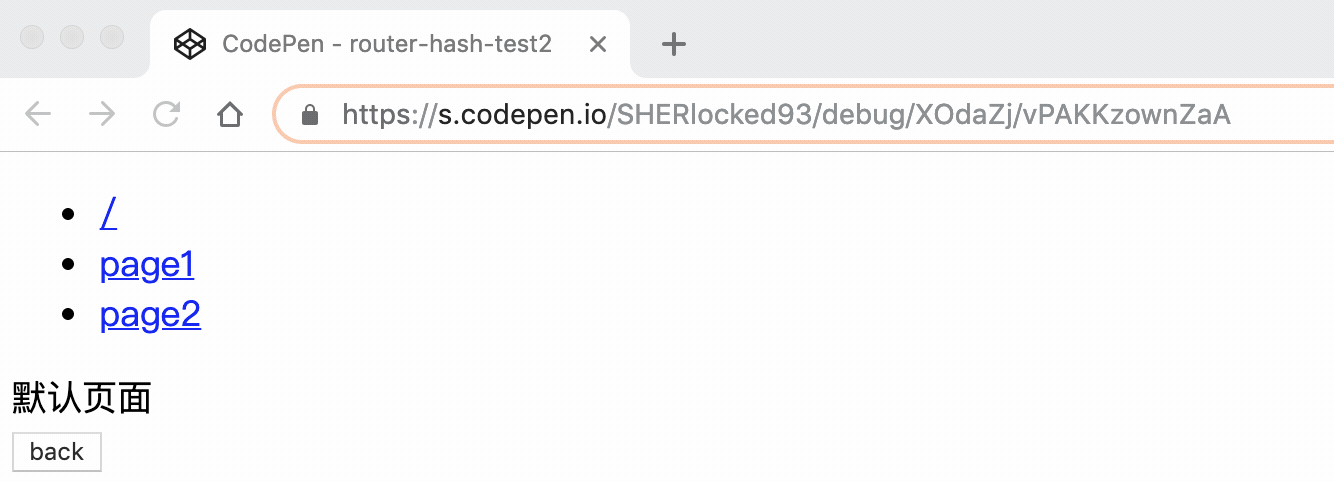The height and width of the screenshot is (482, 1334).
Task: Open a new browser tab
Action: click(674, 44)
